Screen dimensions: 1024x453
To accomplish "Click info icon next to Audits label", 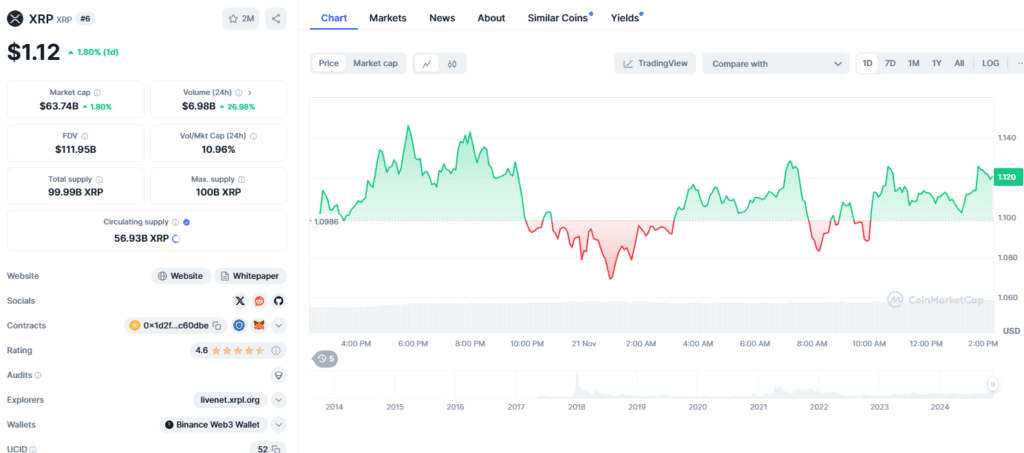I will coord(38,375).
